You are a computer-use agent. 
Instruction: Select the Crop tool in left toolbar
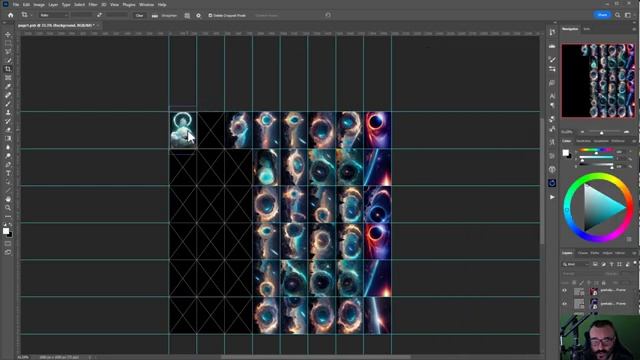tap(8, 69)
